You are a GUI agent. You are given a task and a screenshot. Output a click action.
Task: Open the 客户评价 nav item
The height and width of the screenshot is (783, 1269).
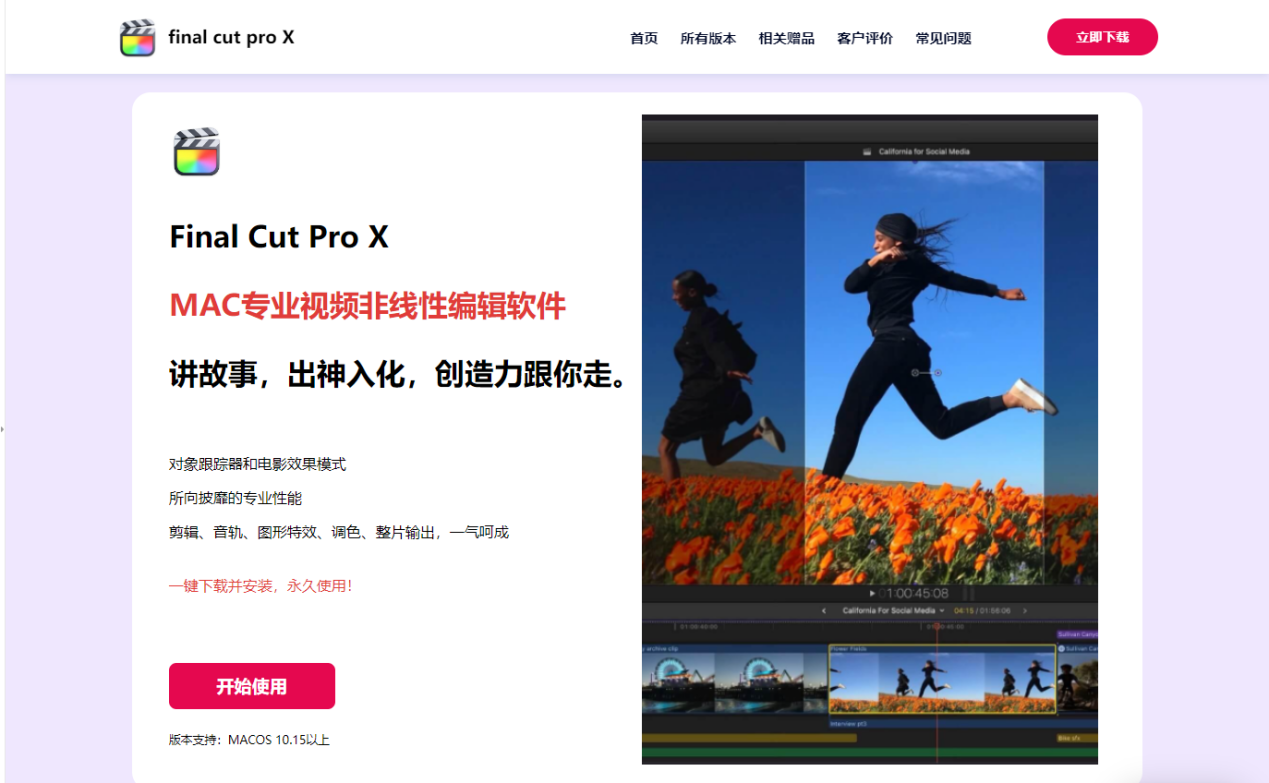pyautogui.click(x=865, y=38)
